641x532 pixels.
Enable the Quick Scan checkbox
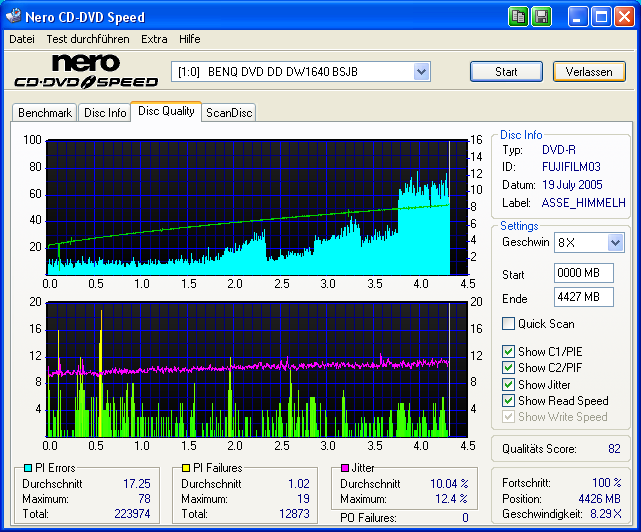(x=509, y=324)
